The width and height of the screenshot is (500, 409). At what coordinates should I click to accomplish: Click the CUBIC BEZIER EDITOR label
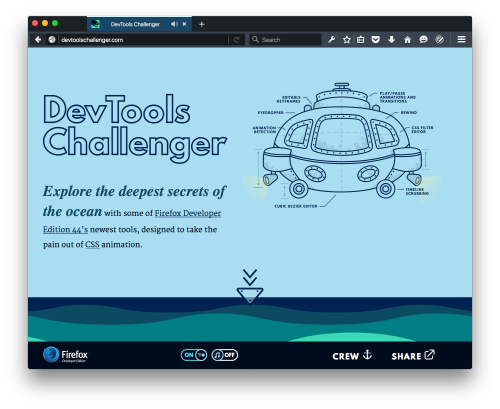296,206
